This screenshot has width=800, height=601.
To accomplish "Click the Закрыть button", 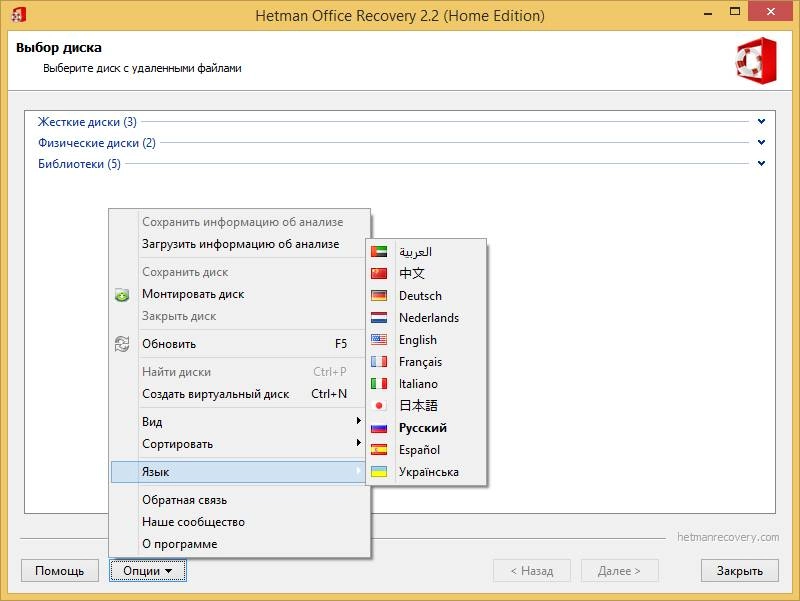I will pos(740,570).
